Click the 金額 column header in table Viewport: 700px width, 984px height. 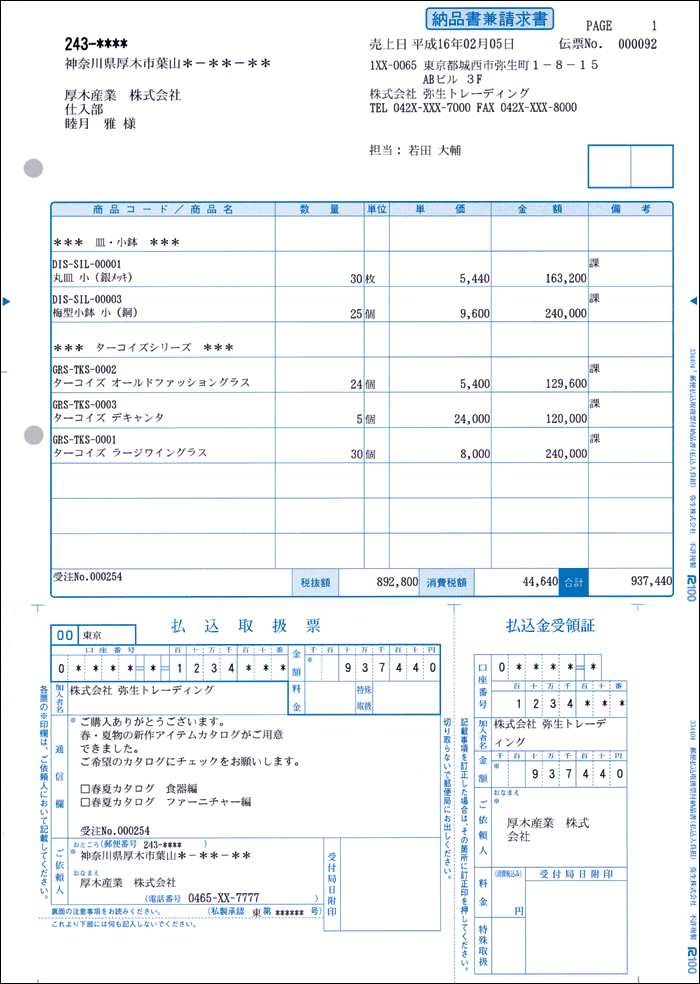pos(540,210)
